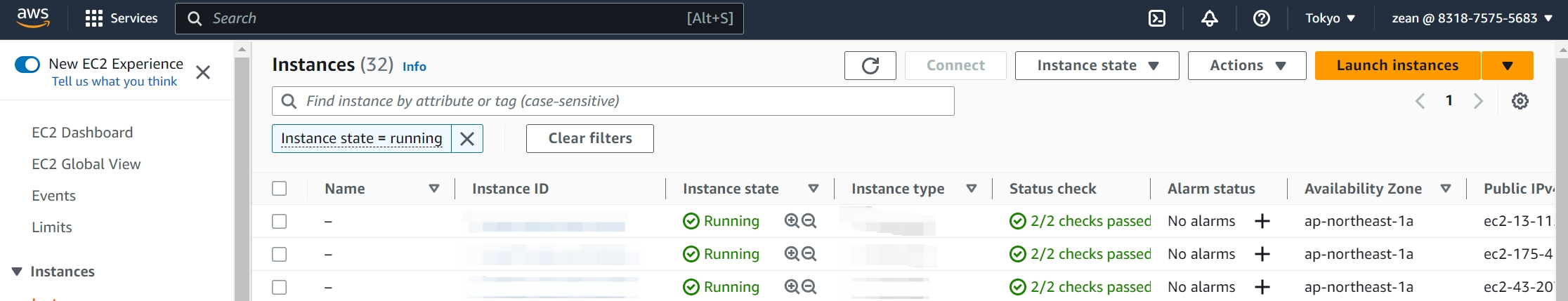Open the notifications bell
Viewport: 1568px width, 301px height.
click(x=1210, y=18)
